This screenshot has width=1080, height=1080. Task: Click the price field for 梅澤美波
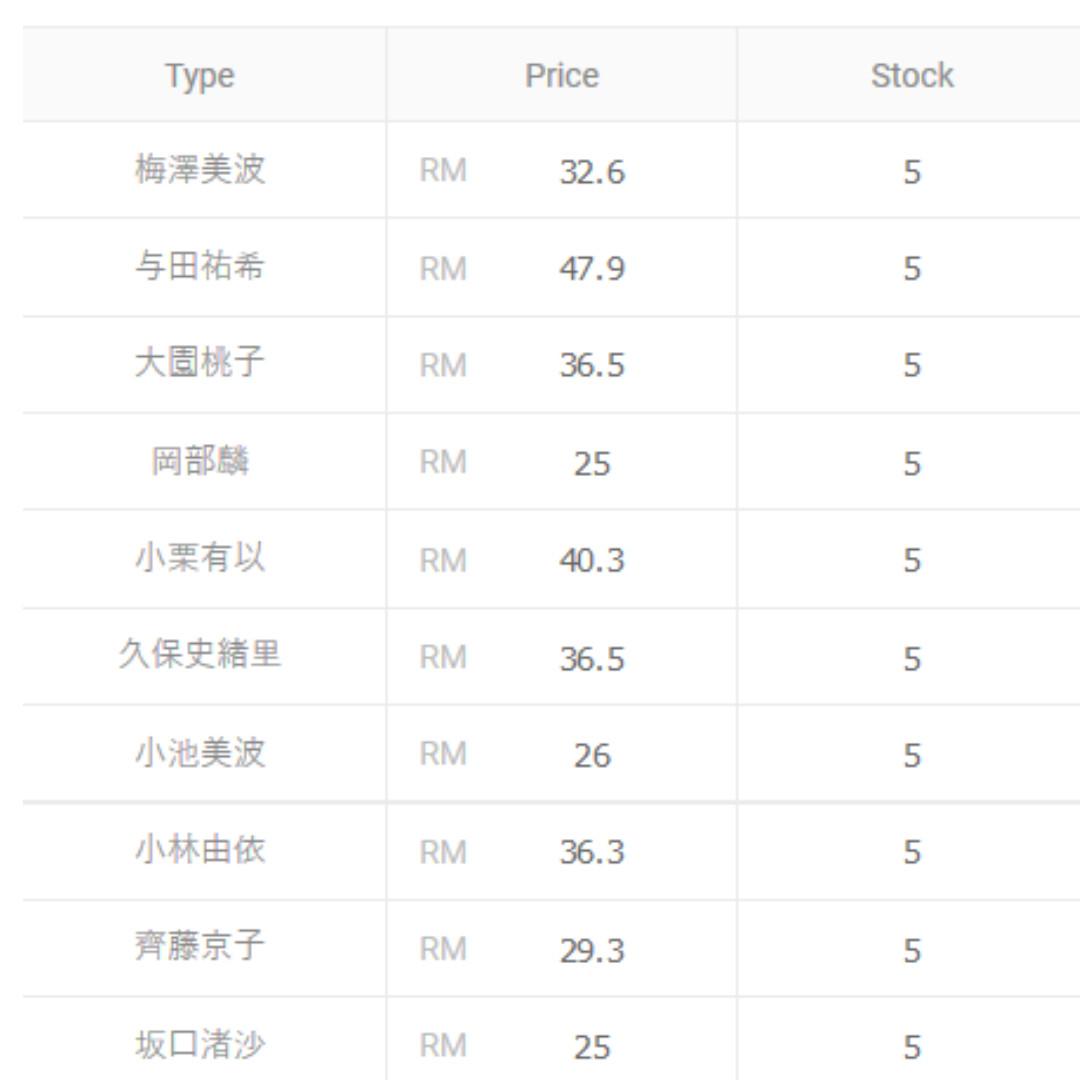pyautogui.click(x=591, y=172)
